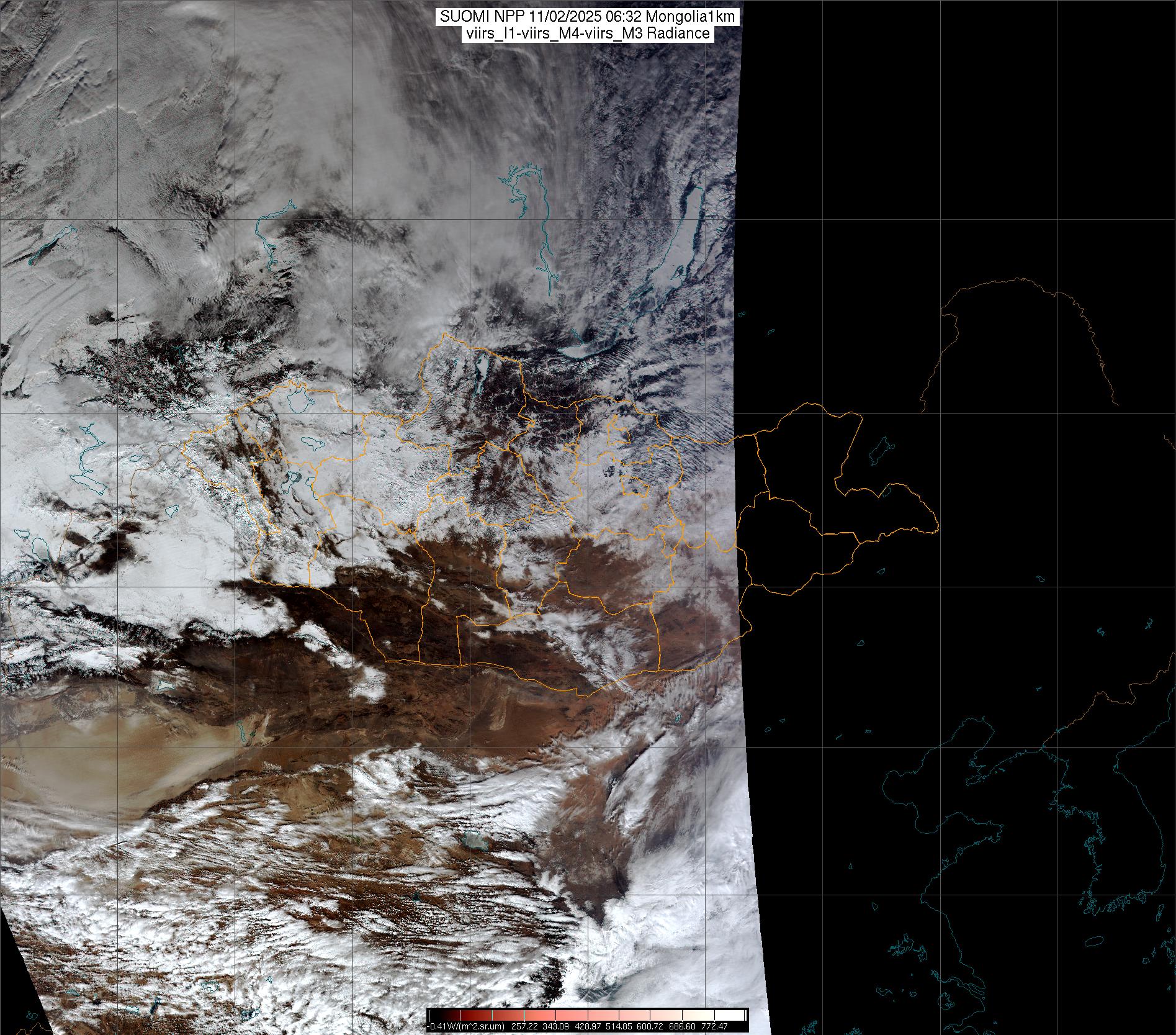
Task: Click the '600.72' scale value
Action: (650, 1026)
